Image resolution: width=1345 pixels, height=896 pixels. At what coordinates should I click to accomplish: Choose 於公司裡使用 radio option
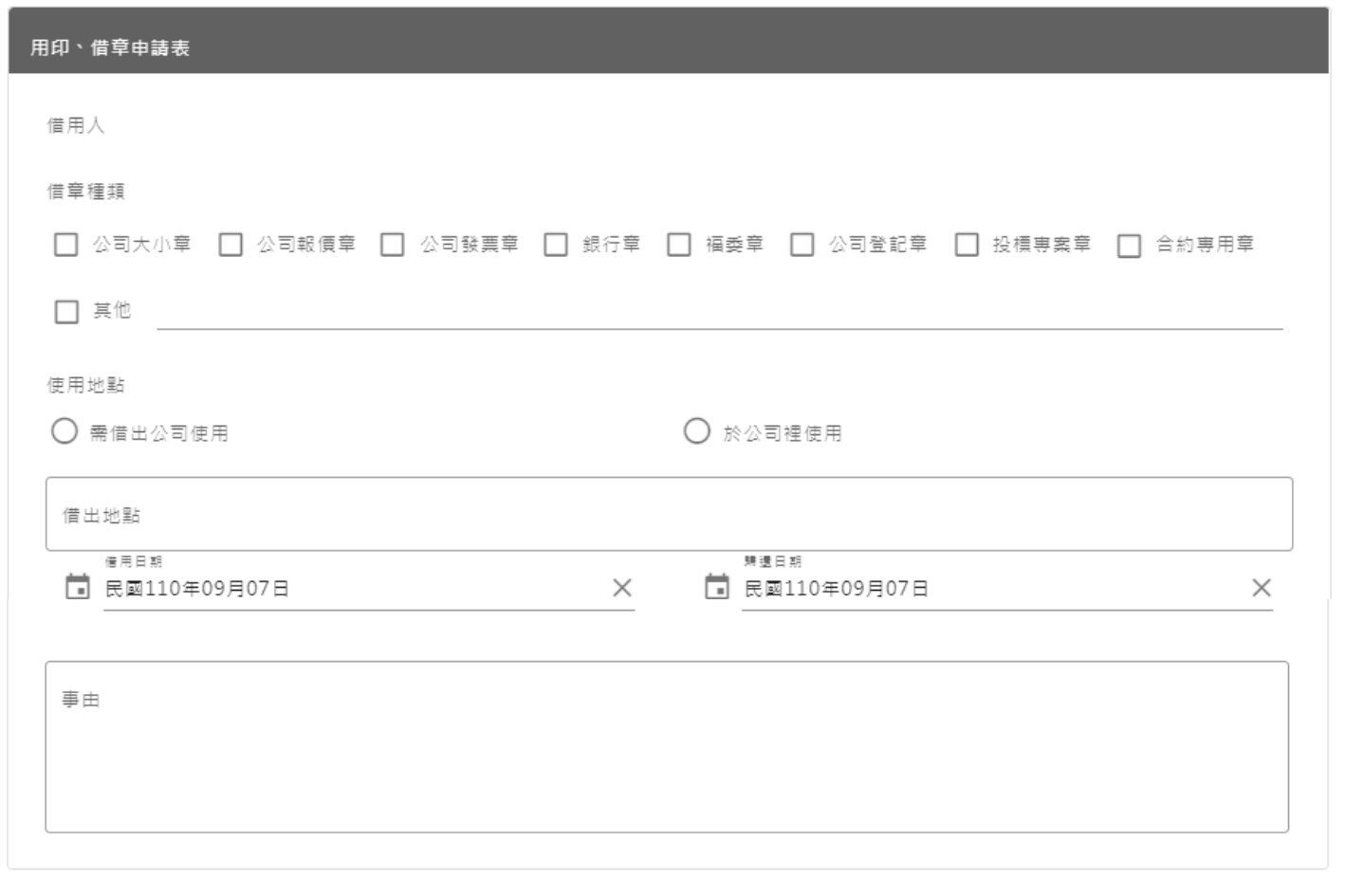coord(697,431)
